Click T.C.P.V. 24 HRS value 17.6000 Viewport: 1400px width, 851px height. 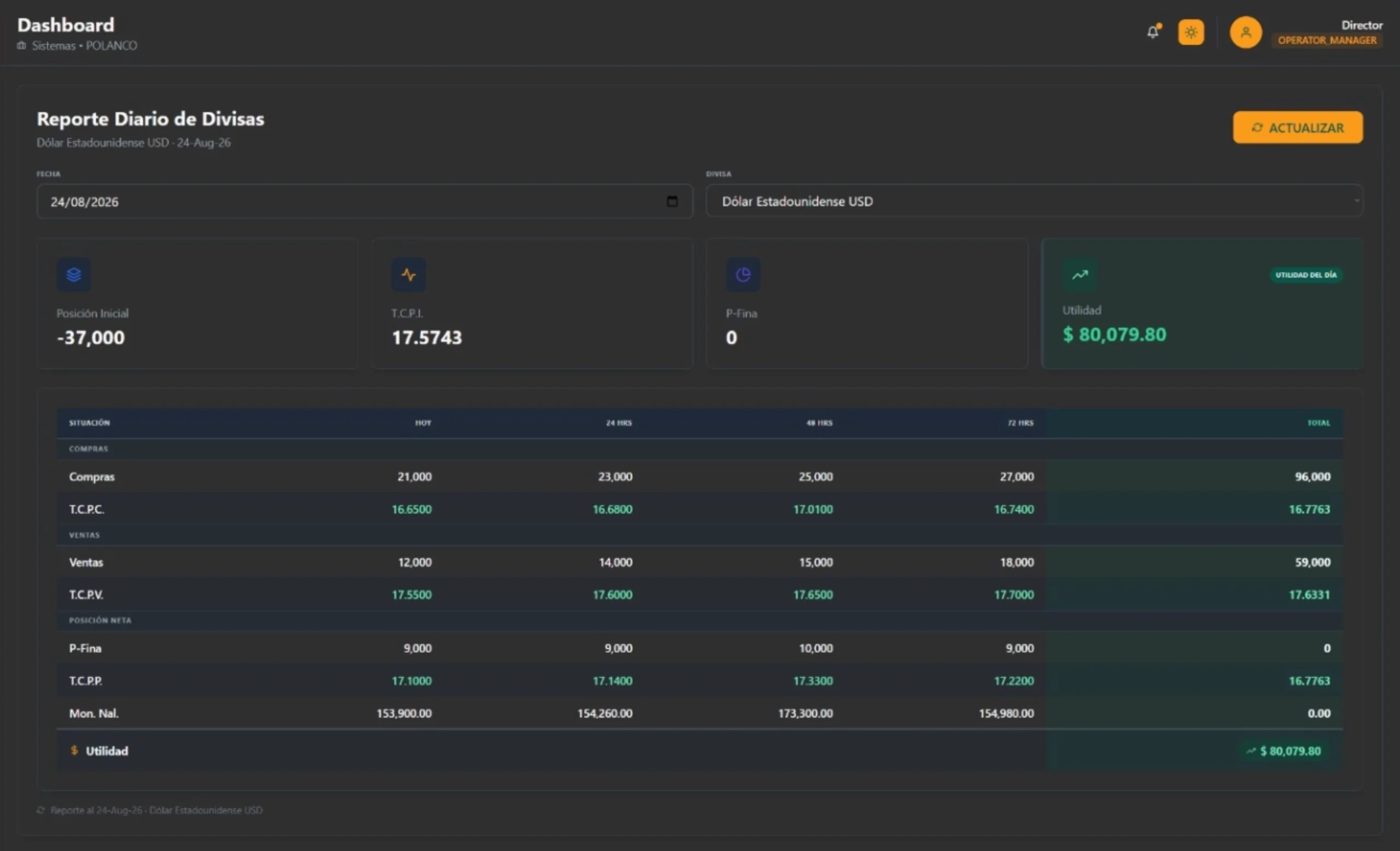coord(612,595)
